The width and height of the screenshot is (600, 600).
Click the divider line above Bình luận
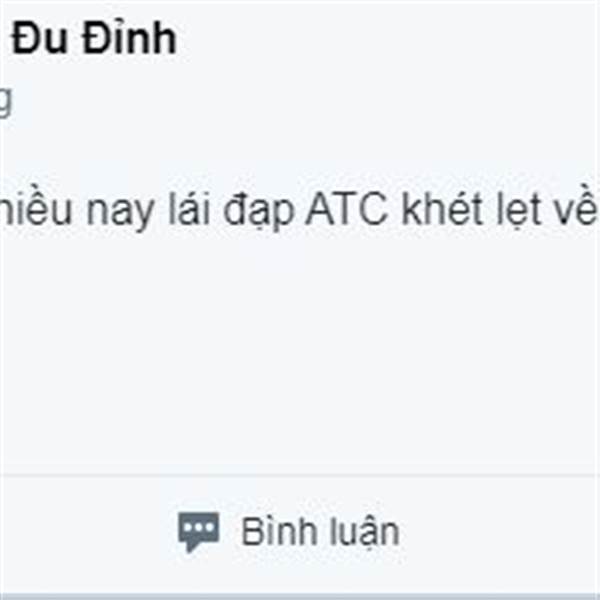[300, 476]
